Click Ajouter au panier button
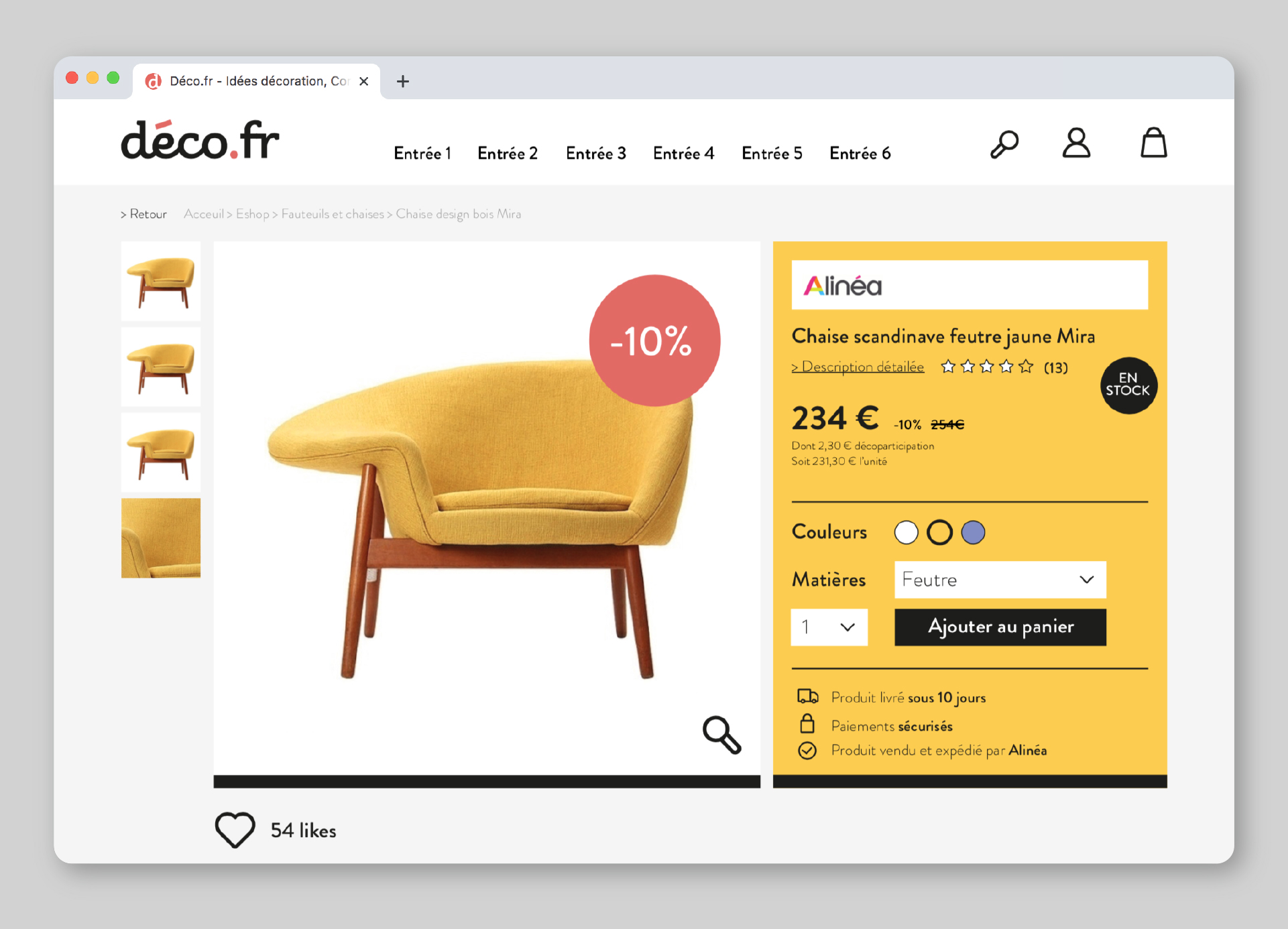The width and height of the screenshot is (1288, 929). [x=1000, y=627]
